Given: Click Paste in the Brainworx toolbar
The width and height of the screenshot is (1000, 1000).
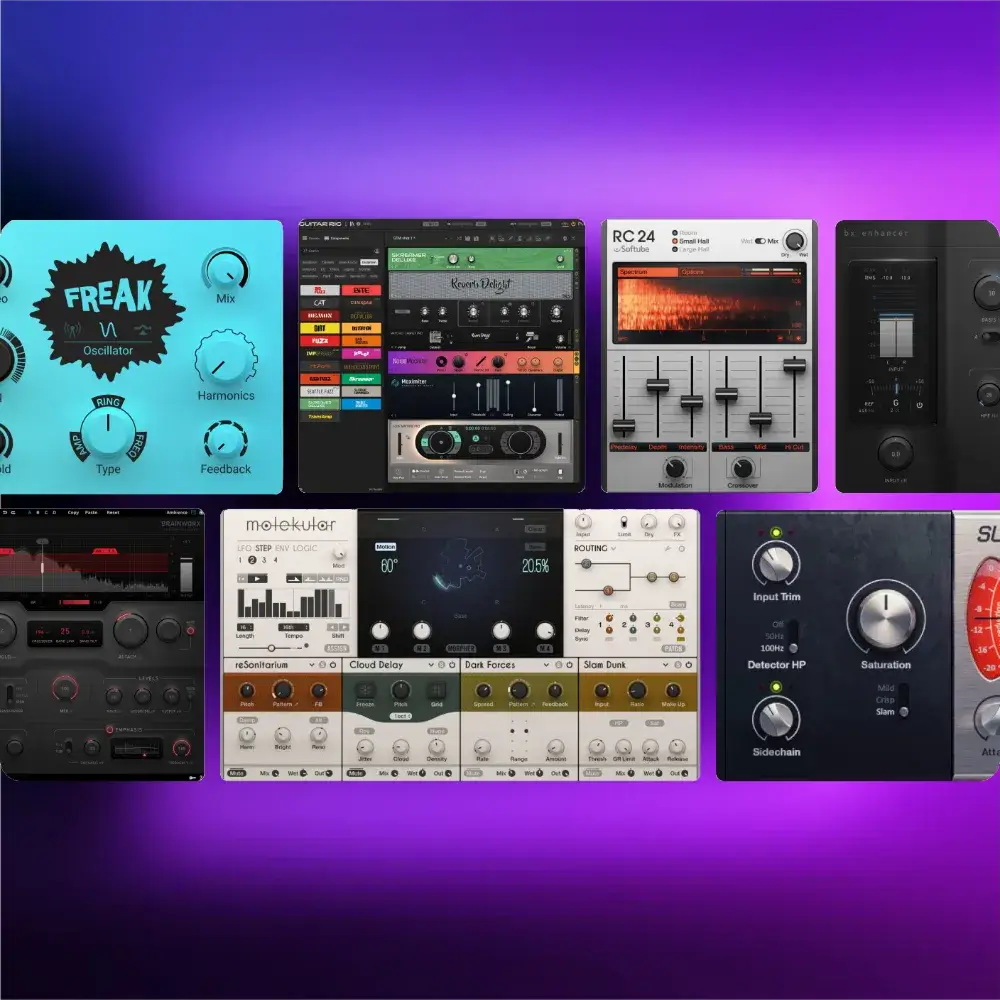Looking at the screenshot, I should click(91, 512).
